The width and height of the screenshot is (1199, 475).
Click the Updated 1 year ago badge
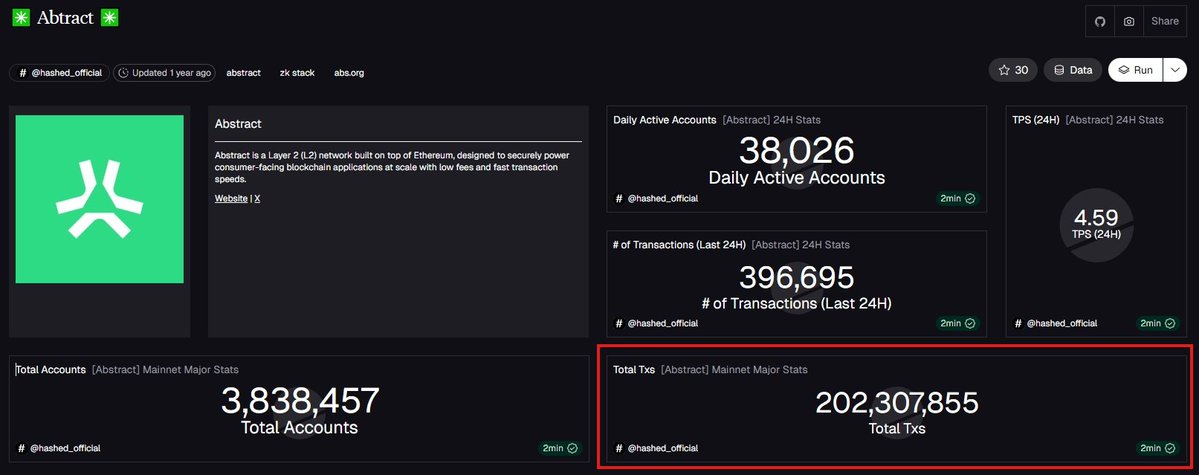tap(164, 73)
